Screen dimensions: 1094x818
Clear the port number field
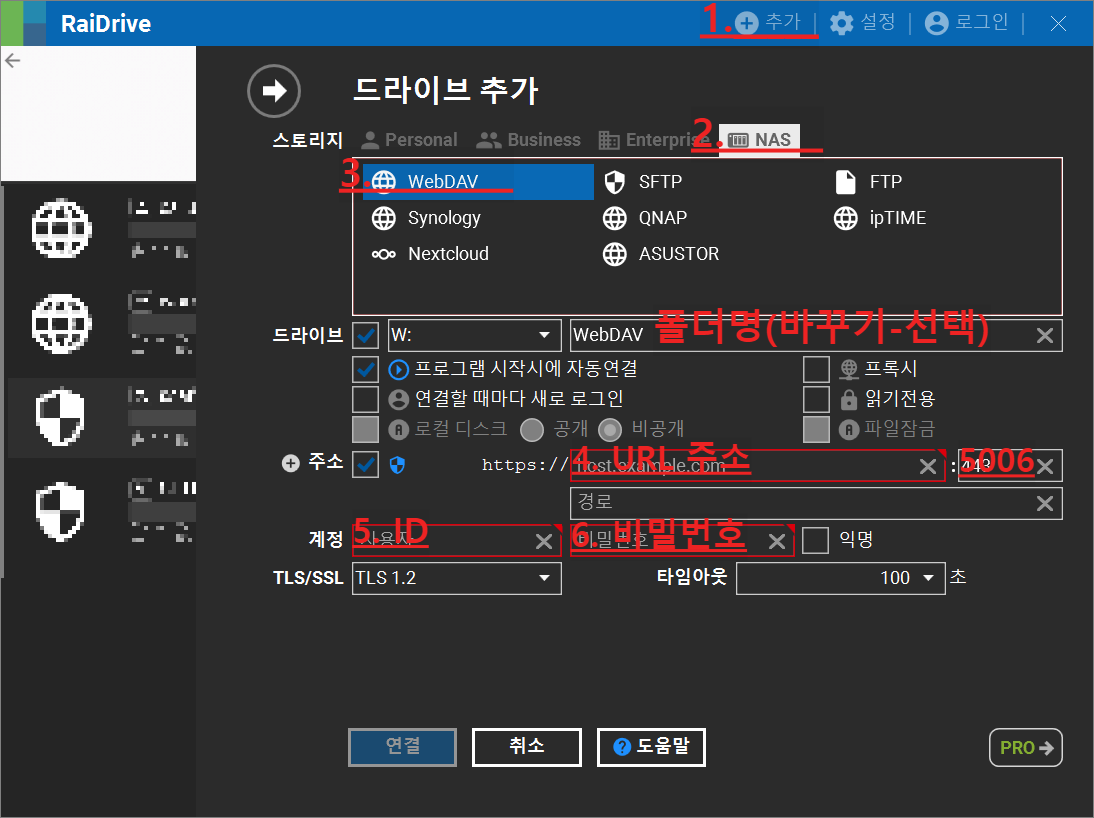coord(1045,466)
